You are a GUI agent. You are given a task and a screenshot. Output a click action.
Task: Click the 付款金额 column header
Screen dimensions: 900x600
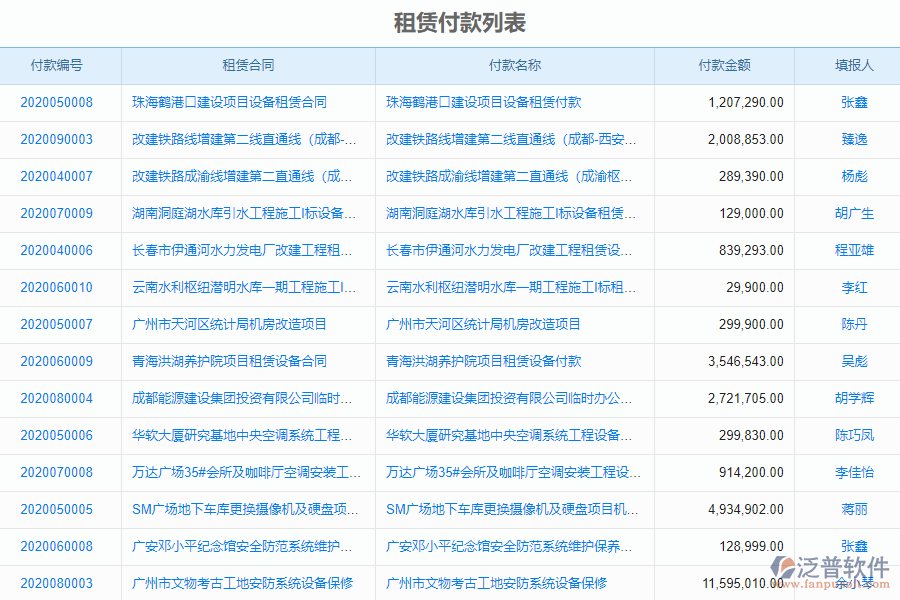tap(724, 65)
